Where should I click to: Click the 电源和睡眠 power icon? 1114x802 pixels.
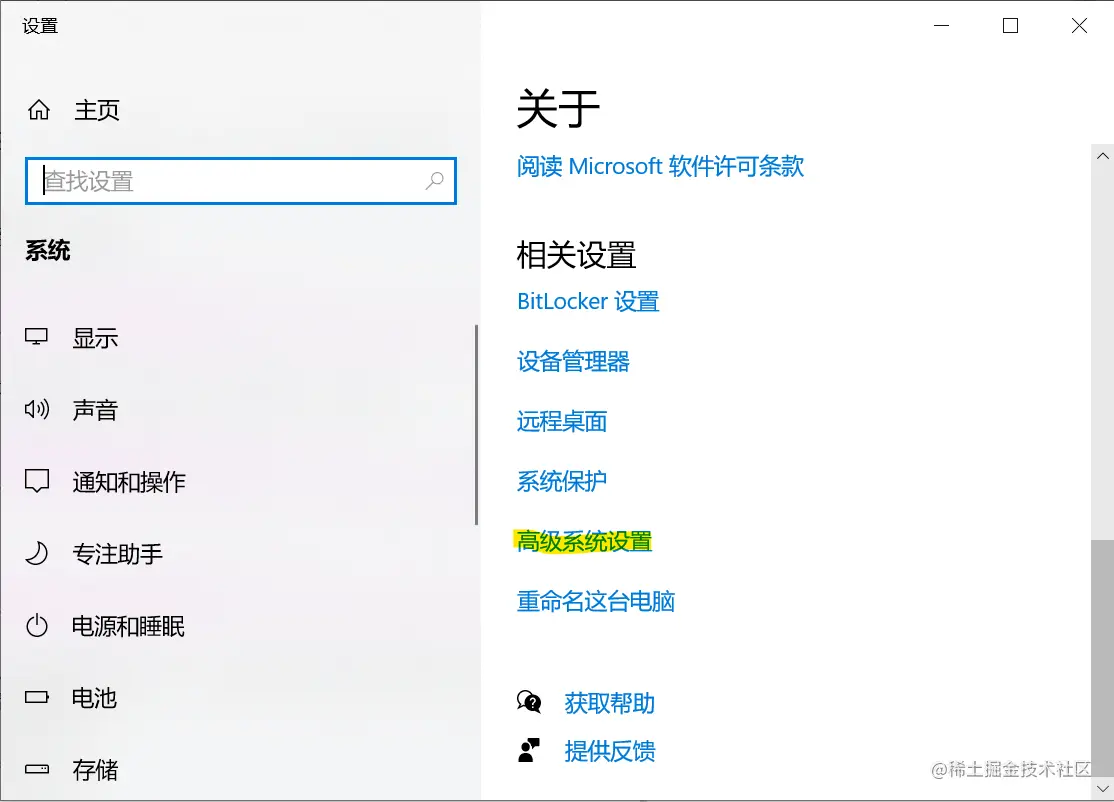[35, 625]
